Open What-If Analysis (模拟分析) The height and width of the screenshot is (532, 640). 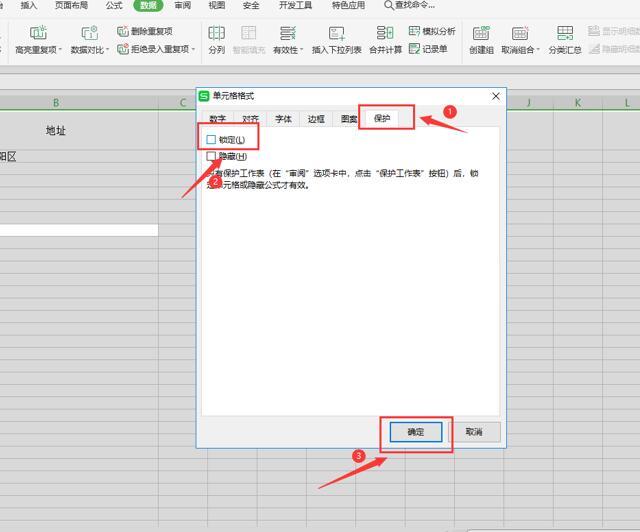[432, 31]
